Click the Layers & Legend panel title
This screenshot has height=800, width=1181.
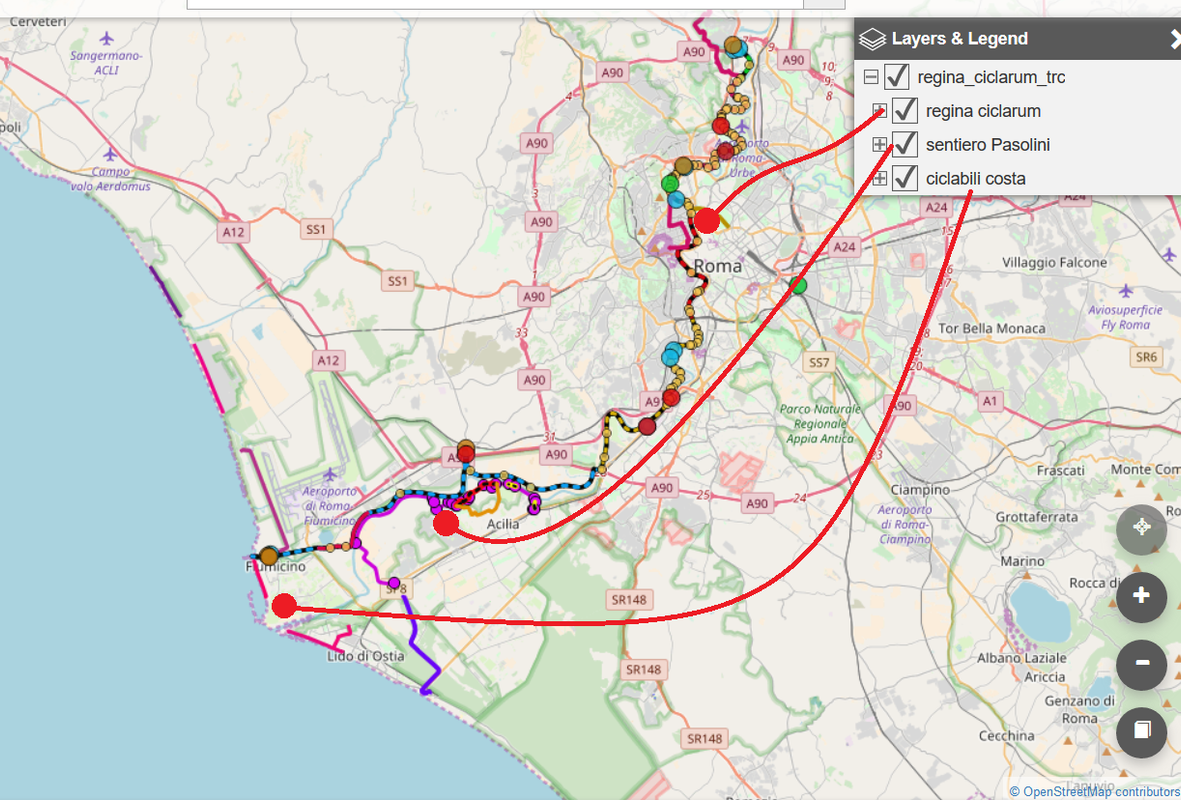960,38
